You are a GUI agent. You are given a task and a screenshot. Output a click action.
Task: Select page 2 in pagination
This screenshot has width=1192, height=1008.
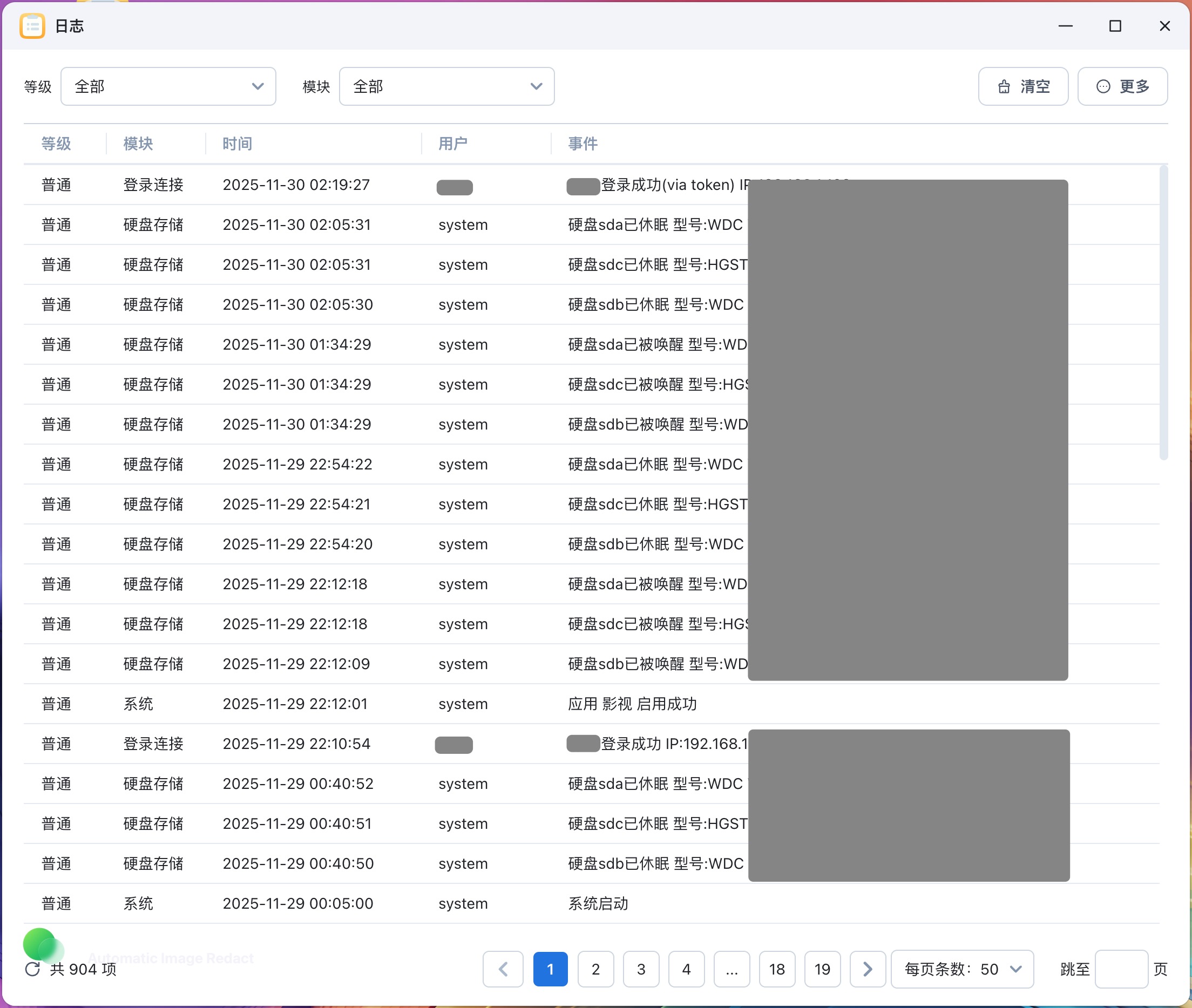[x=595, y=969]
